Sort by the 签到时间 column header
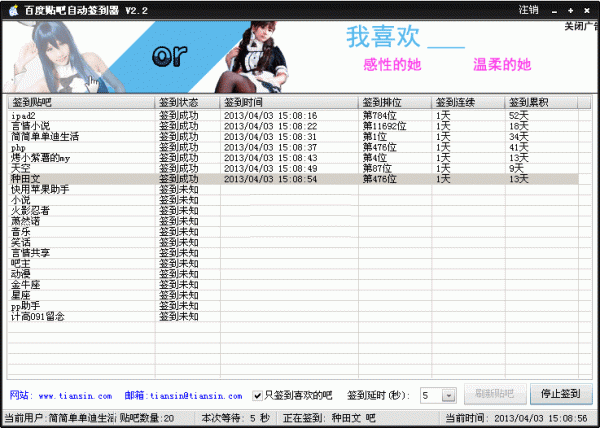Image resolution: width=600 pixels, height=428 pixels. pyautogui.click(x=288, y=103)
